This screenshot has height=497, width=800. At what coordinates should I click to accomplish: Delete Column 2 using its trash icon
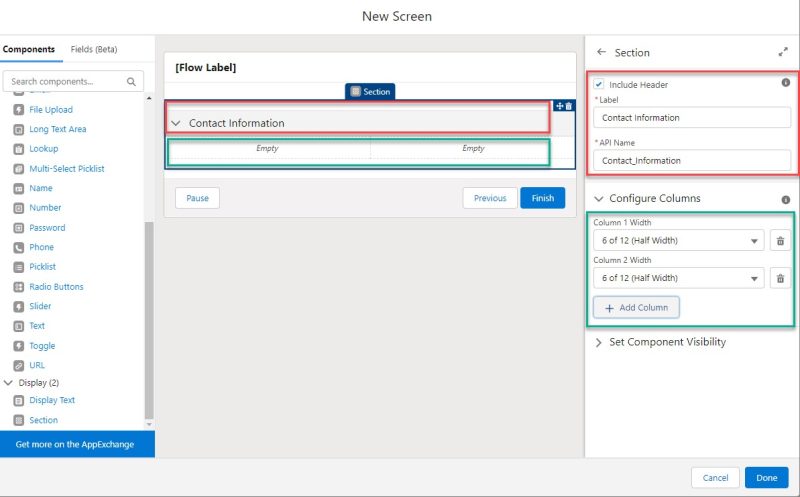[781, 279]
